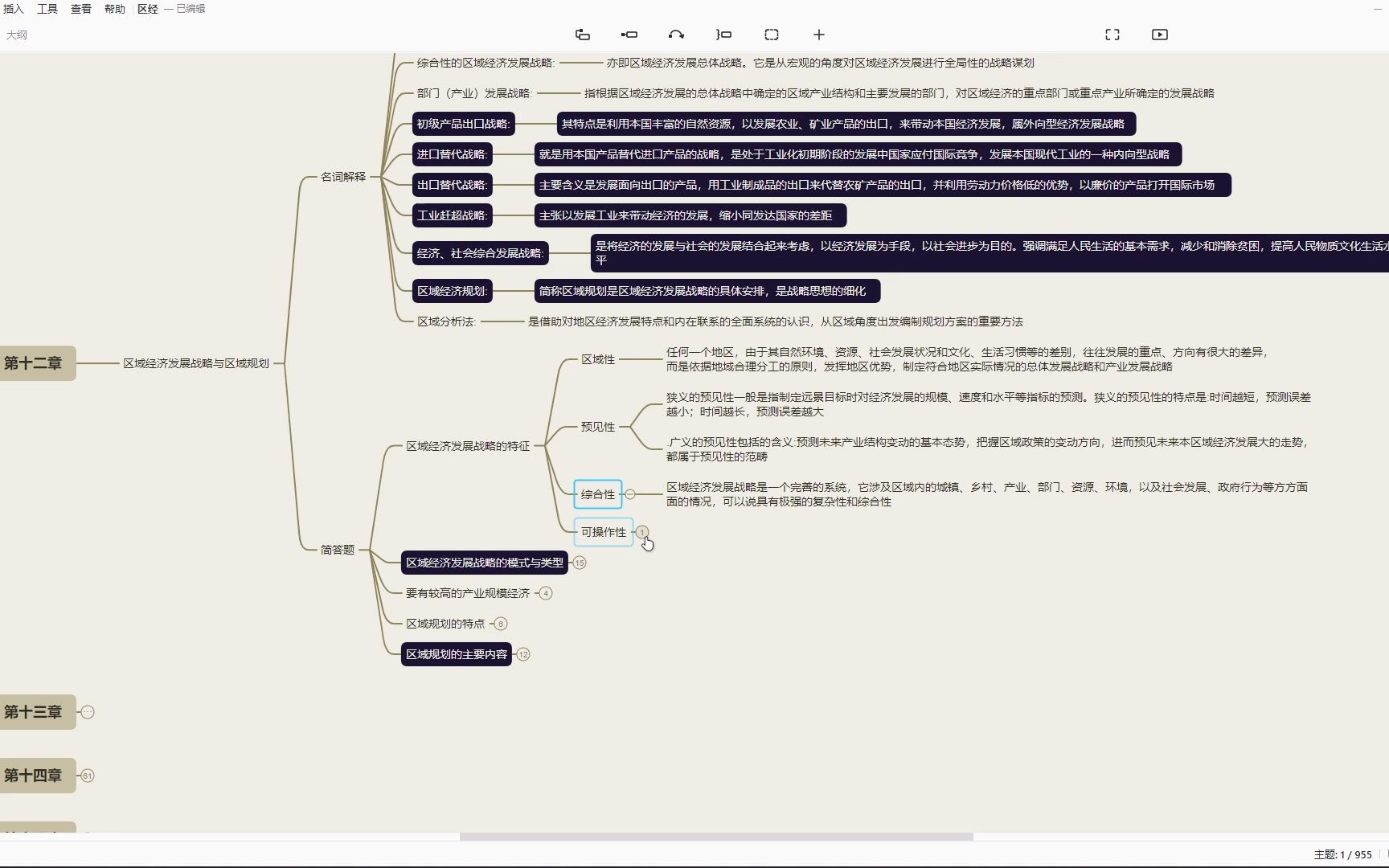Select the 第十二章 chapter topic
The width and height of the screenshot is (1389, 868).
pyautogui.click(x=36, y=363)
